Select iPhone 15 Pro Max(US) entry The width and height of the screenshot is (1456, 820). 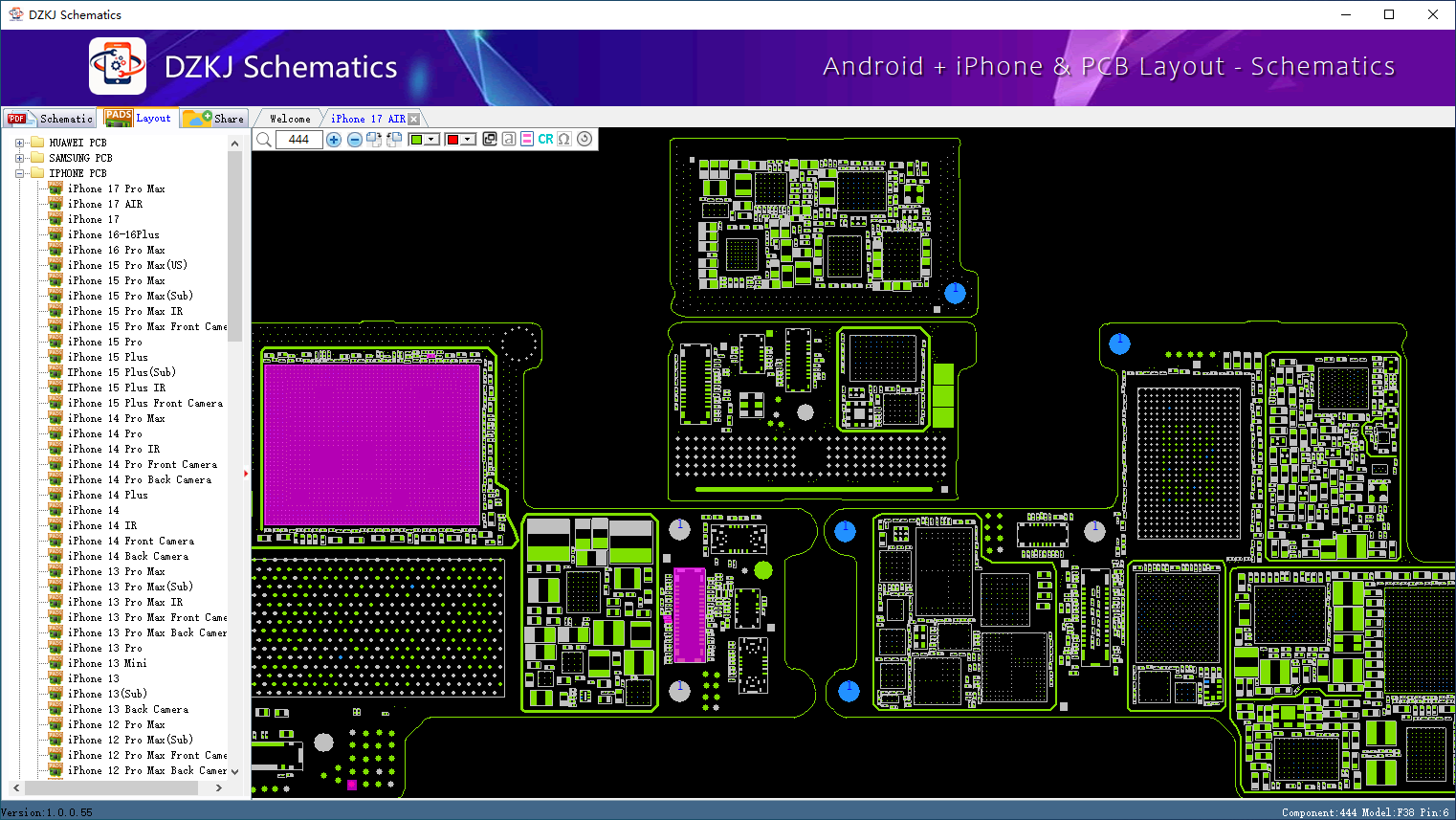tap(128, 265)
